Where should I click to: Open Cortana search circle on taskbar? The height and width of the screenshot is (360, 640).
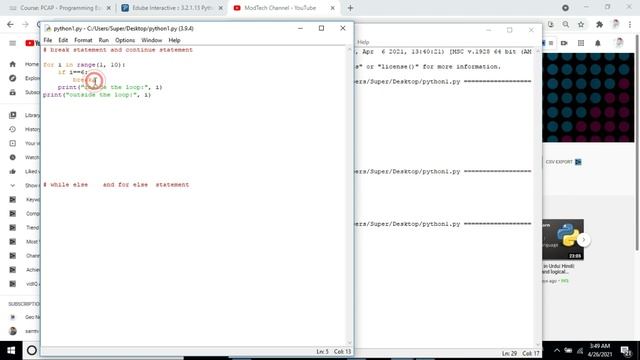pyautogui.click(x=31, y=350)
